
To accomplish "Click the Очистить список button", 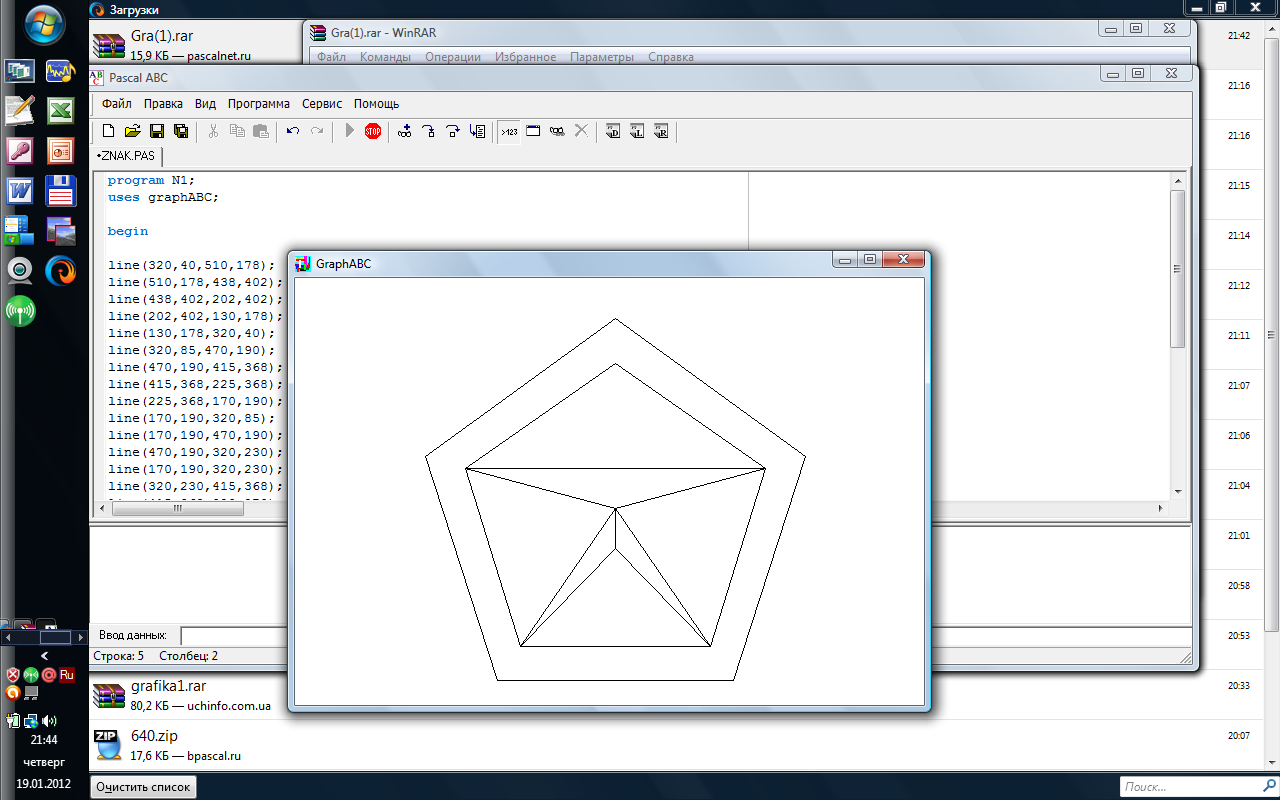I will 143,787.
